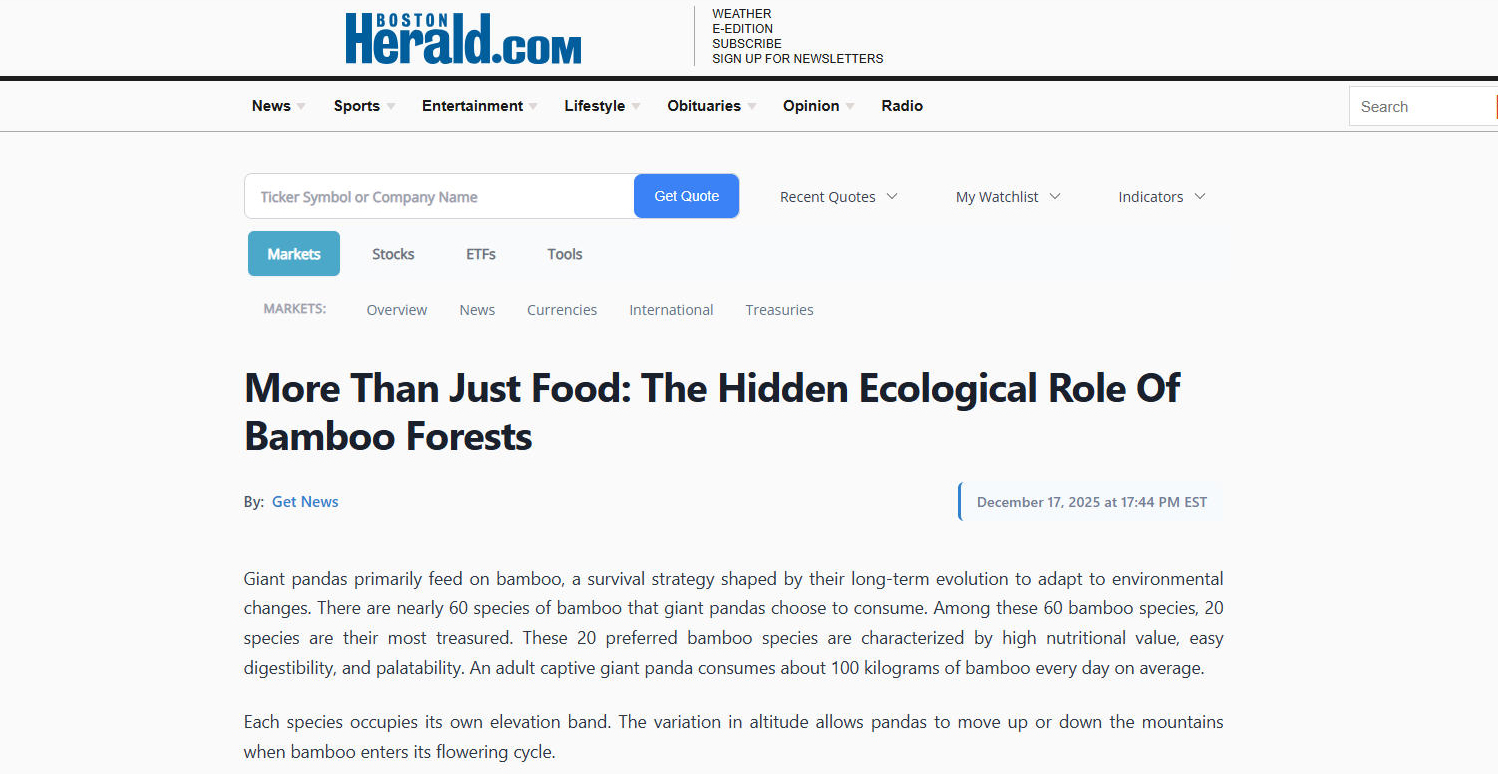Switch to the ETFs tab
The image size is (1498, 774).
[x=481, y=254]
